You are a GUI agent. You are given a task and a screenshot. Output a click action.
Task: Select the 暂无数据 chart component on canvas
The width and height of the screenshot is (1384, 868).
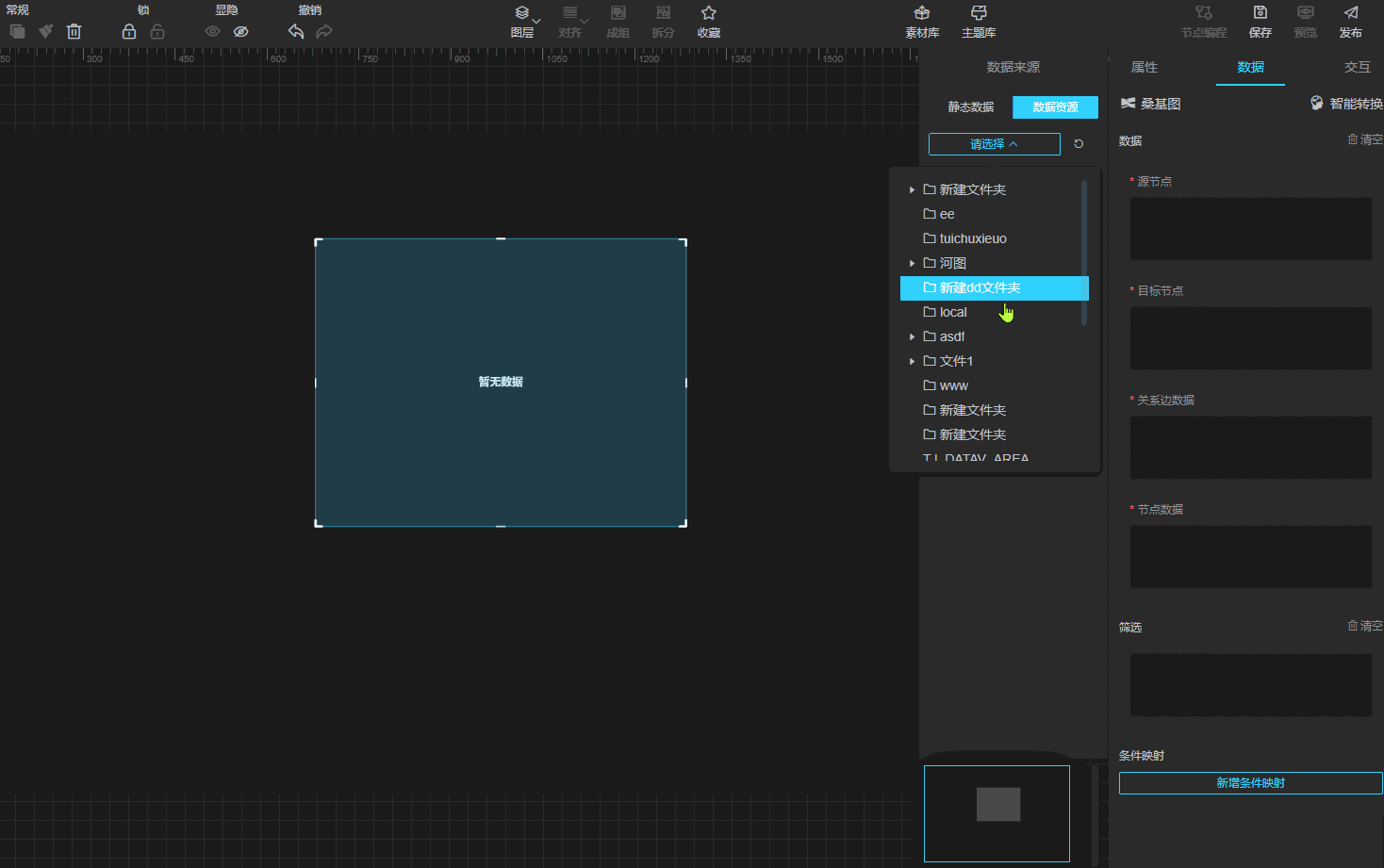coord(501,383)
